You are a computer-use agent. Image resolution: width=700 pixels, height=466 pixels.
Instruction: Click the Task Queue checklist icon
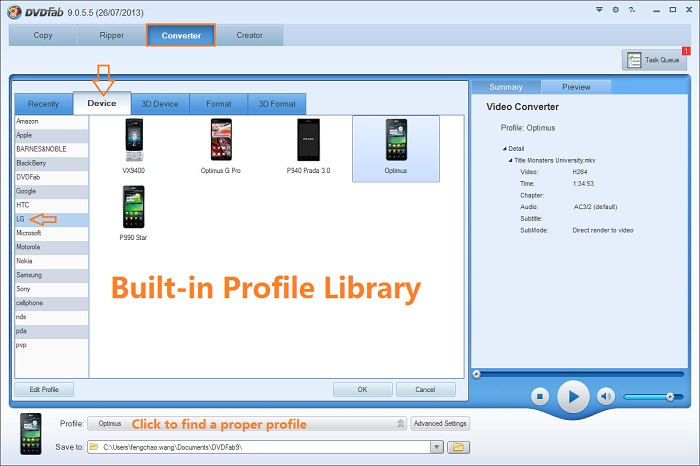pyautogui.click(x=634, y=60)
